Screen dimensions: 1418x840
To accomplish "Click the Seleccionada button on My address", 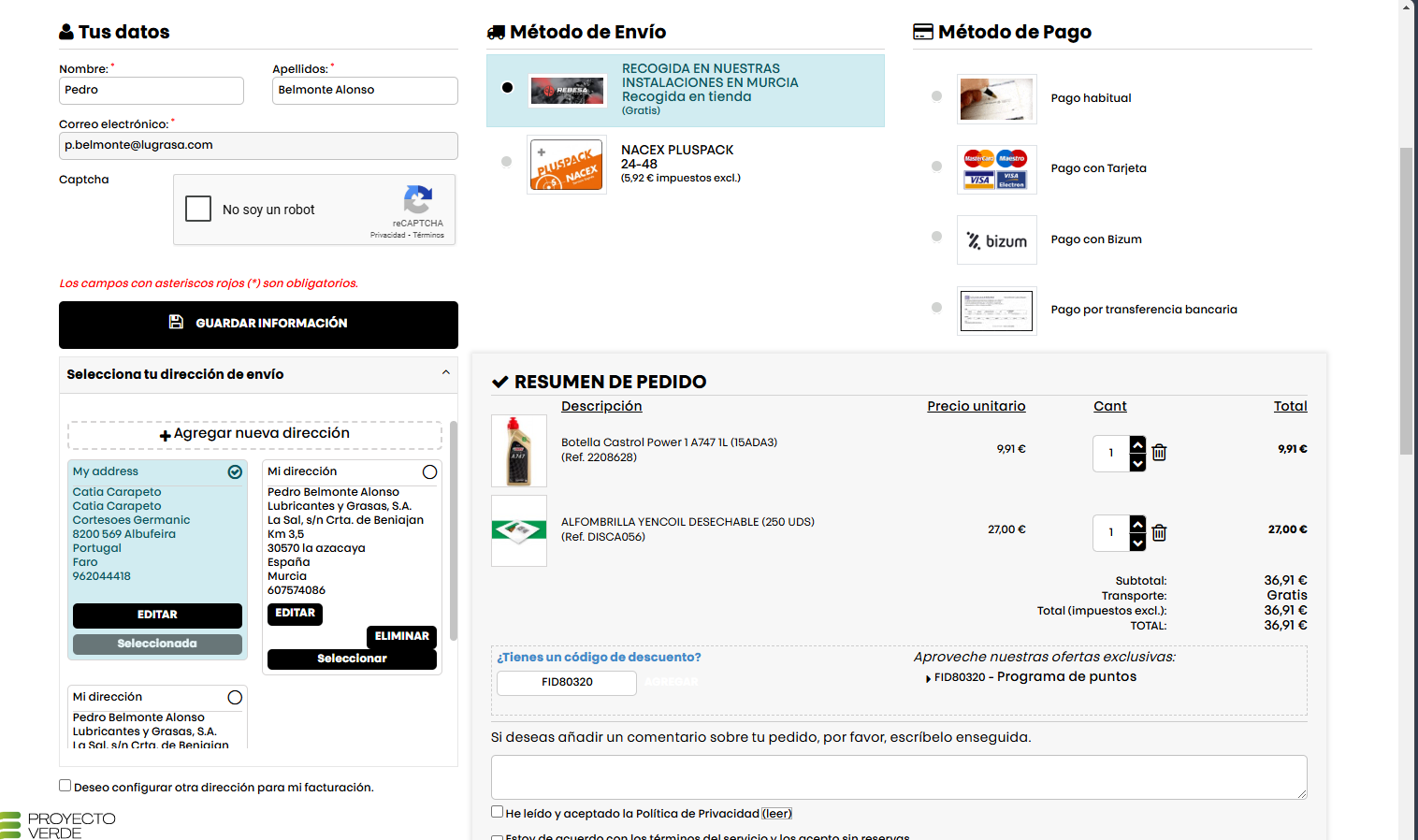I will click(x=157, y=644).
